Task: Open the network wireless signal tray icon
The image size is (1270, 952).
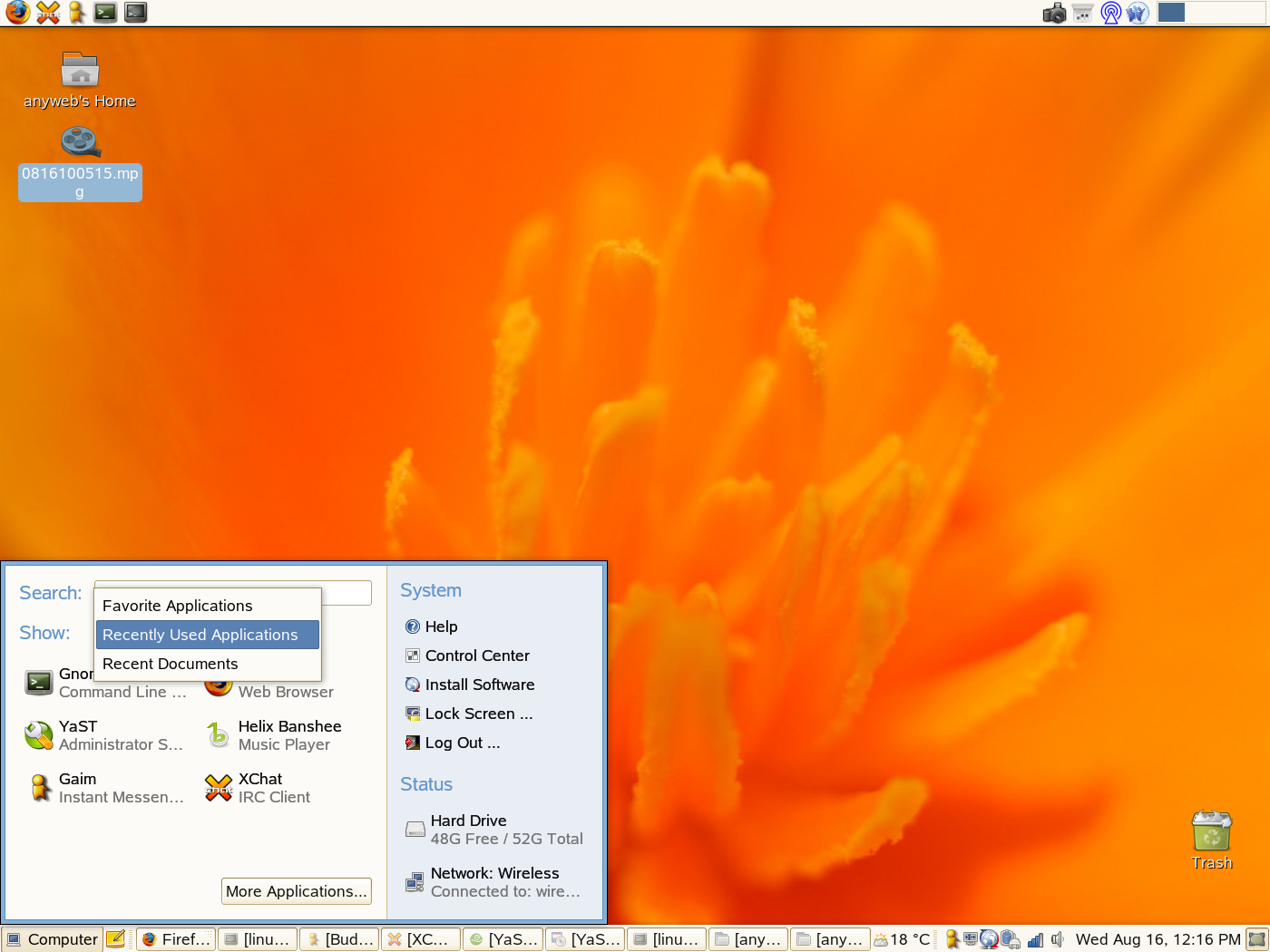Action: point(1035,938)
